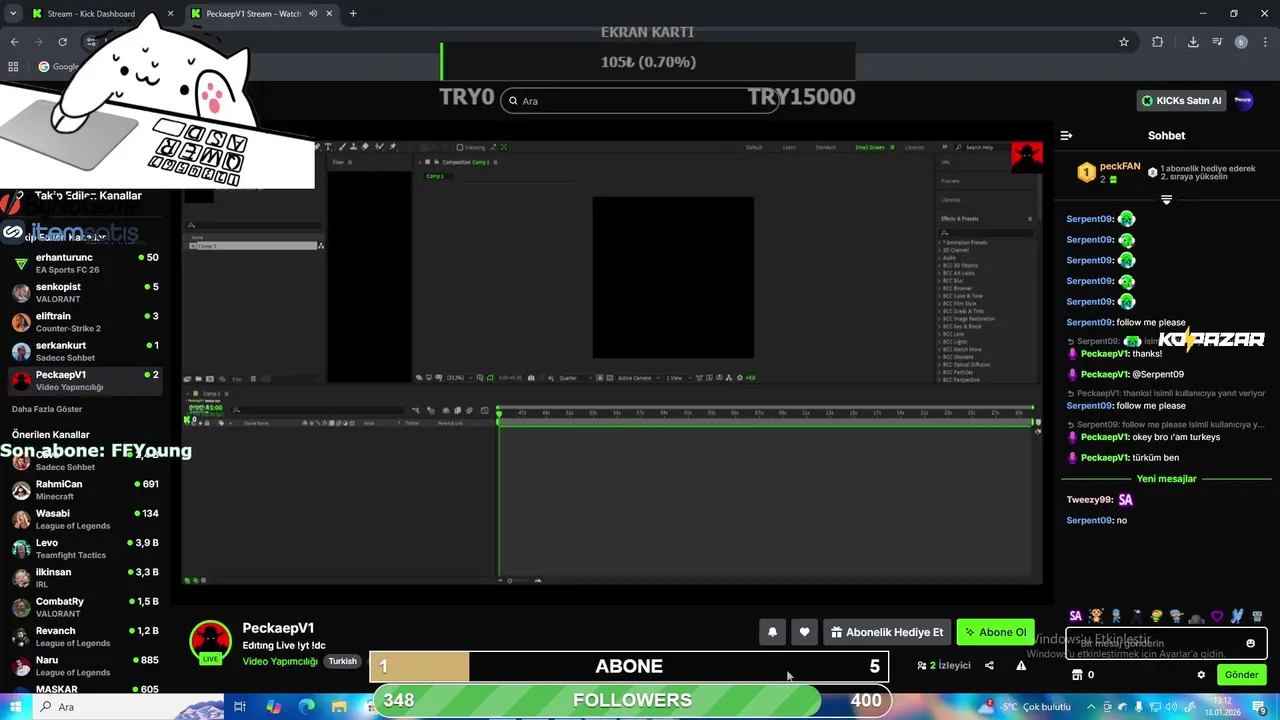1280x720 pixels.
Task: Open the Chrome extensions puzzle icon
Action: click(1158, 42)
